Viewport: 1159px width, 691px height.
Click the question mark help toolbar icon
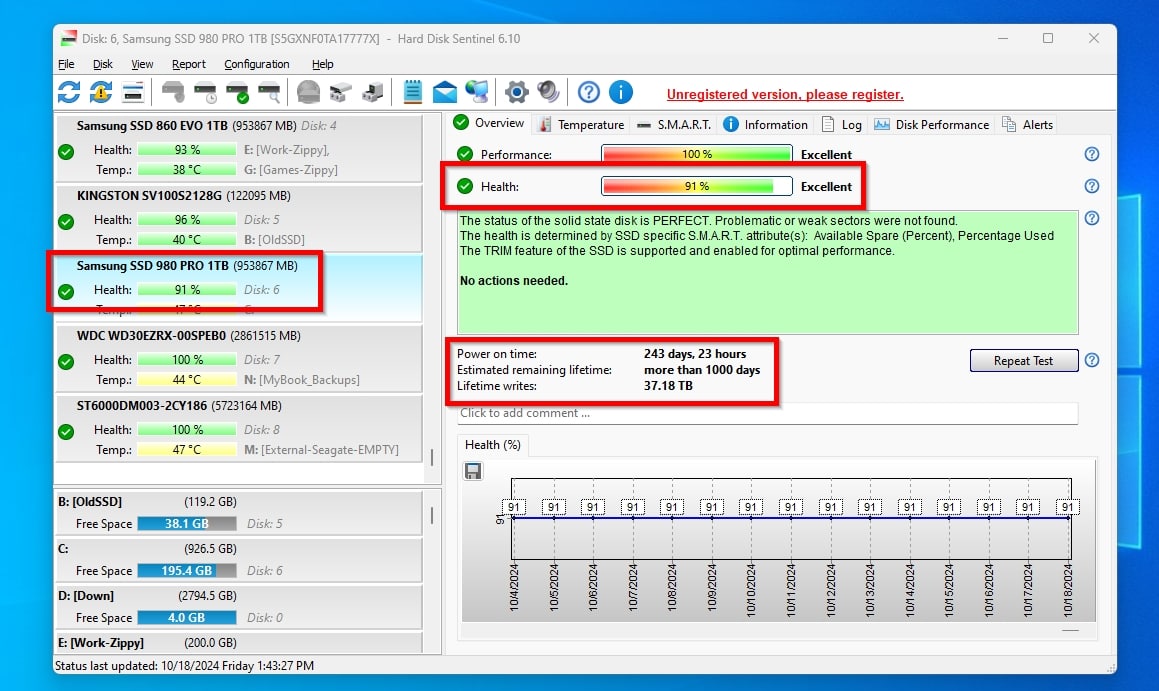click(589, 93)
